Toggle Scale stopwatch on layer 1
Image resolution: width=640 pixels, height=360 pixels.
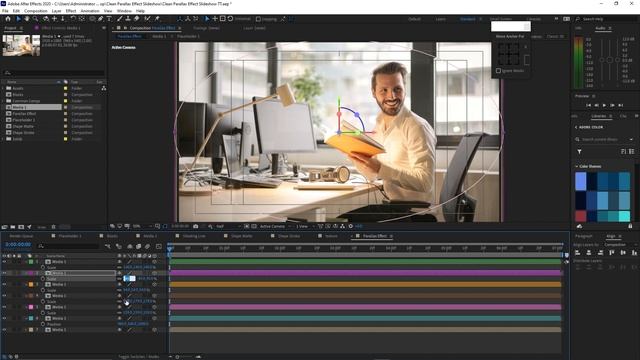coord(43,267)
